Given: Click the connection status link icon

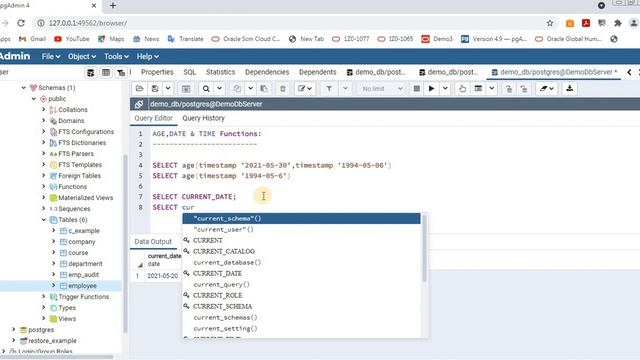Looking at the screenshot, I should 139,104.
